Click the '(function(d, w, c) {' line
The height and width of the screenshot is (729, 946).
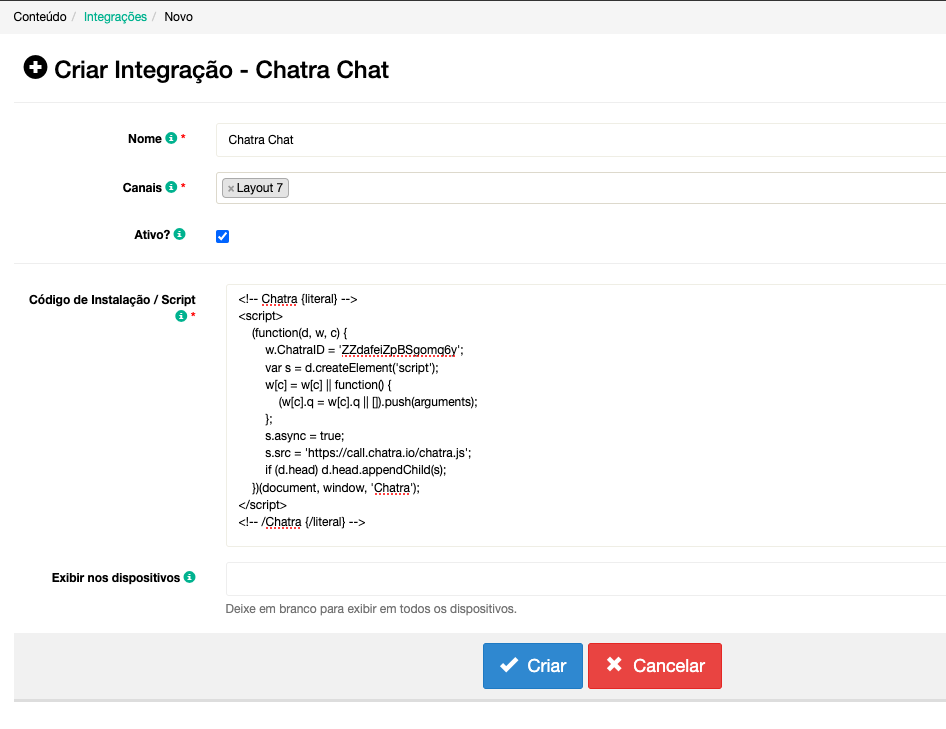click(x=299, y=333)
